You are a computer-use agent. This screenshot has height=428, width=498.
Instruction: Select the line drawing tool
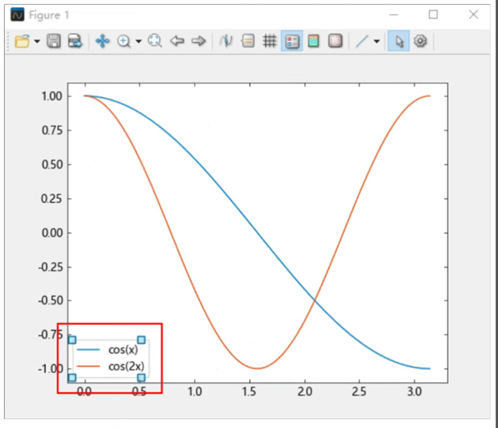pyautogui.click(x=362, y=41)
